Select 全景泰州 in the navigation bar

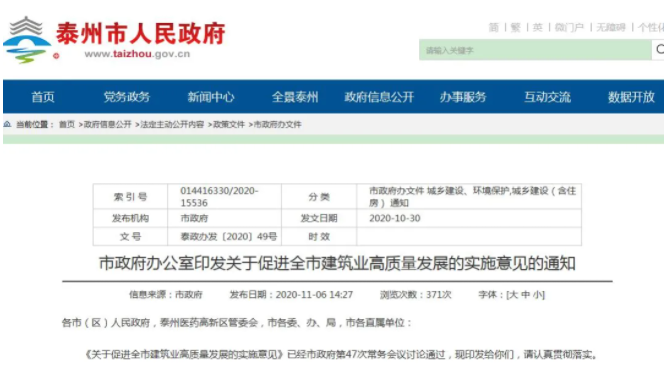click(x=295, y=97)
